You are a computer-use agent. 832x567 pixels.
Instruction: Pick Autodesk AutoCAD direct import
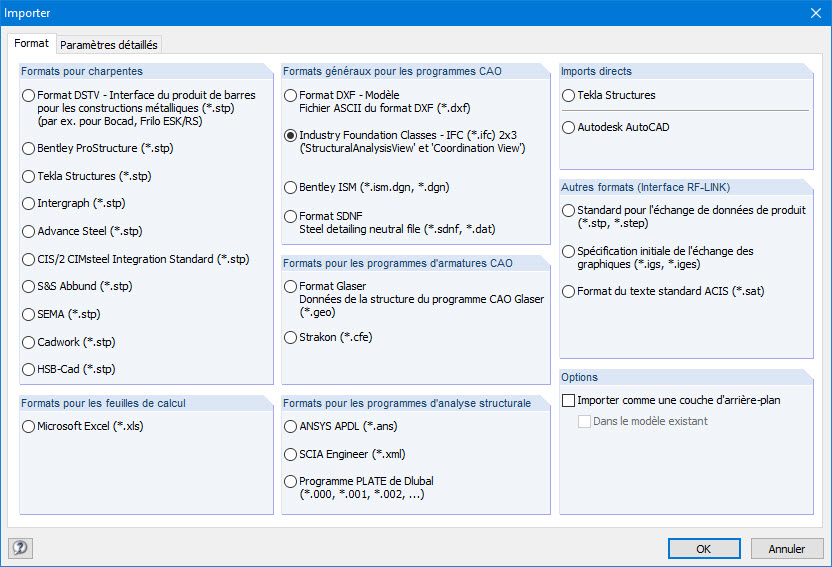(x=569, y=127)
